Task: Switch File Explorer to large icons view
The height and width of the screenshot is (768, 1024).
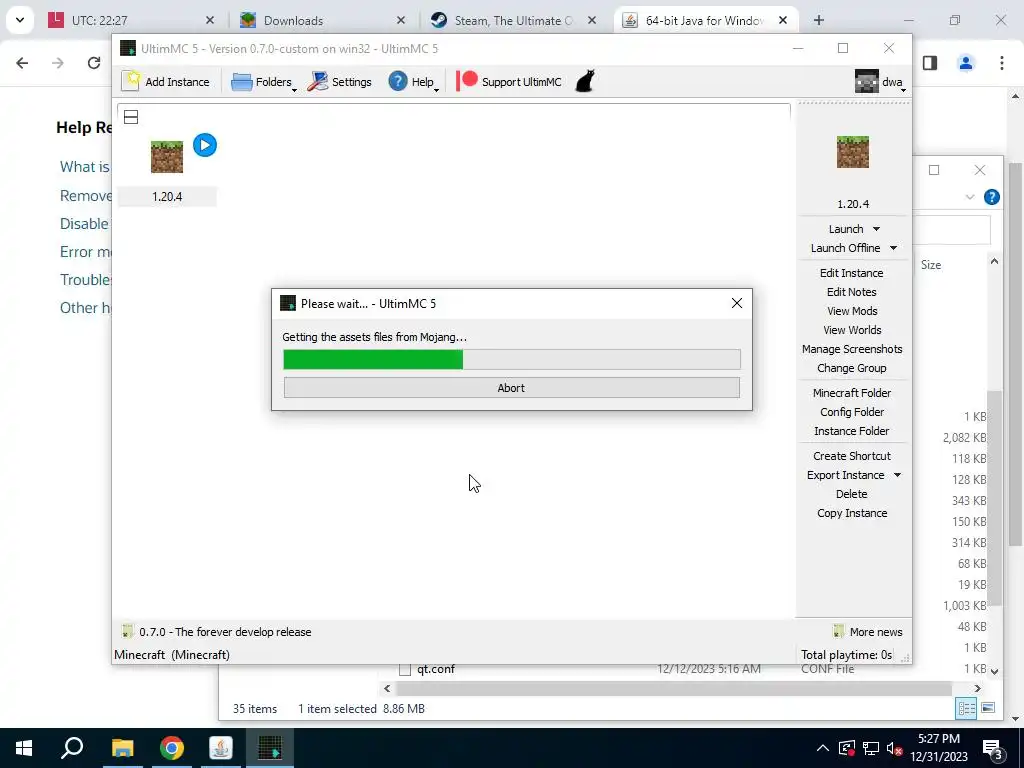Action: pos(988,708)
